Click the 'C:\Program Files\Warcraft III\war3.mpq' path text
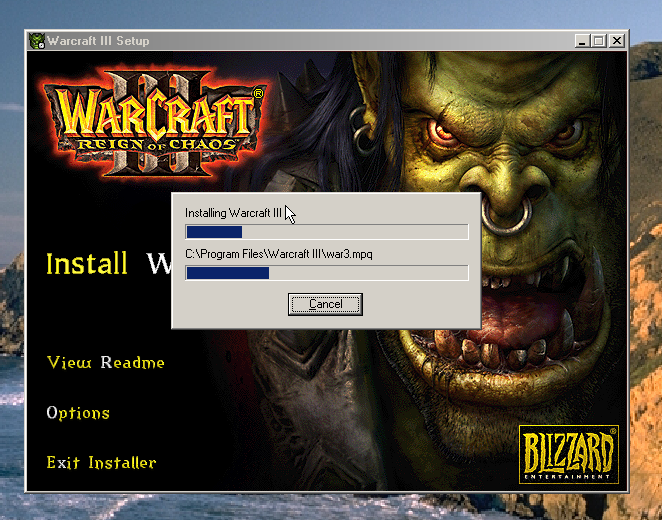 (x=279, y=254)
